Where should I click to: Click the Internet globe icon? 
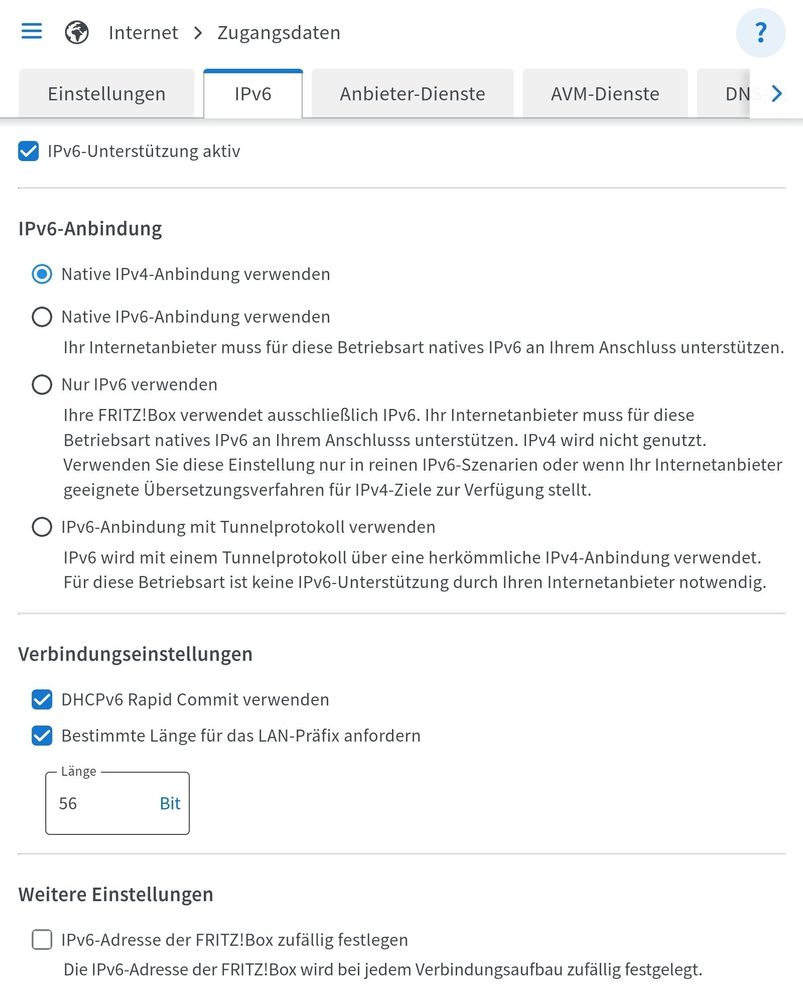coord(77,33)
